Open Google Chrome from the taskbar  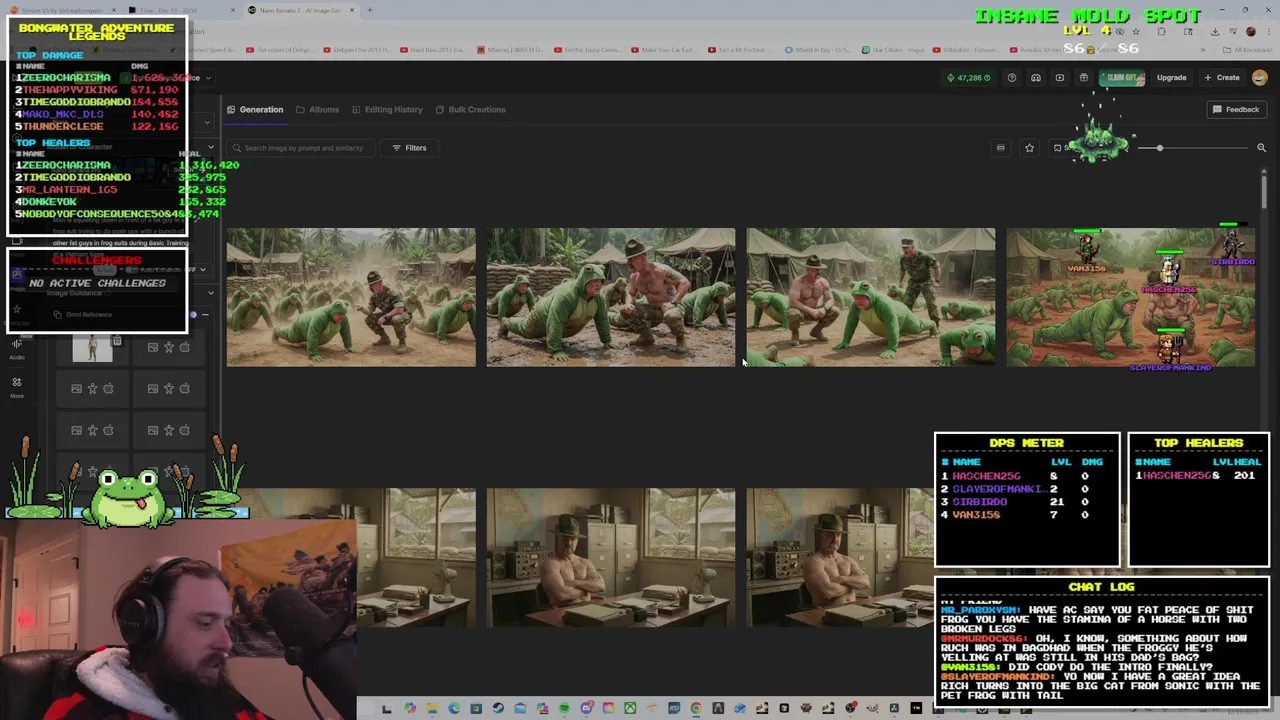coord(696,709)
